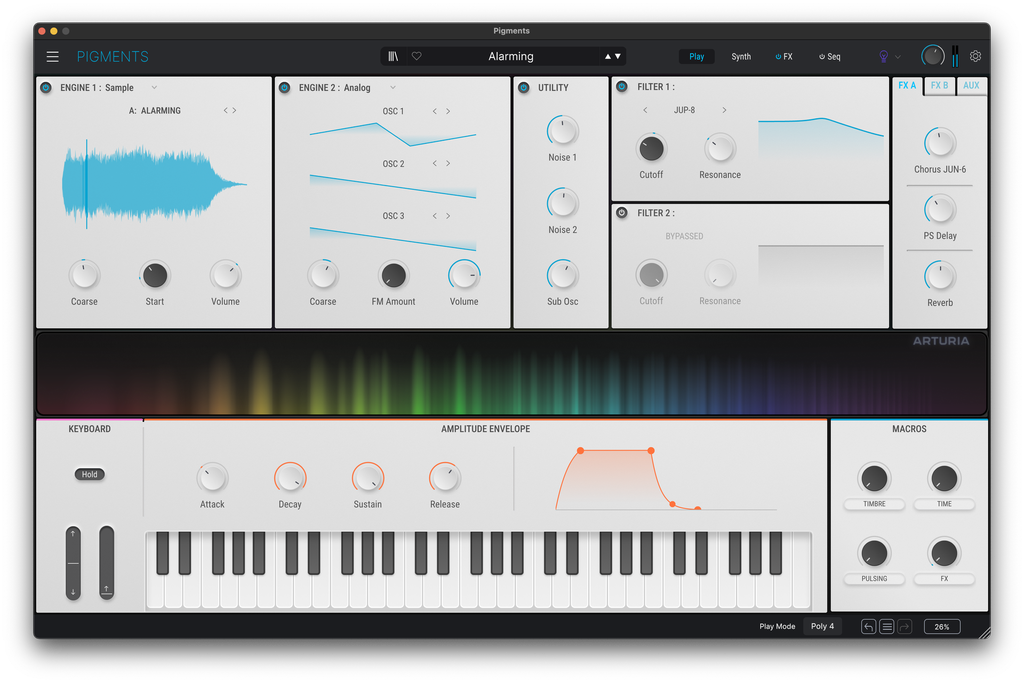Click the master volume knob
This screenshot has width=1024, height=683.
click(933, 56)
